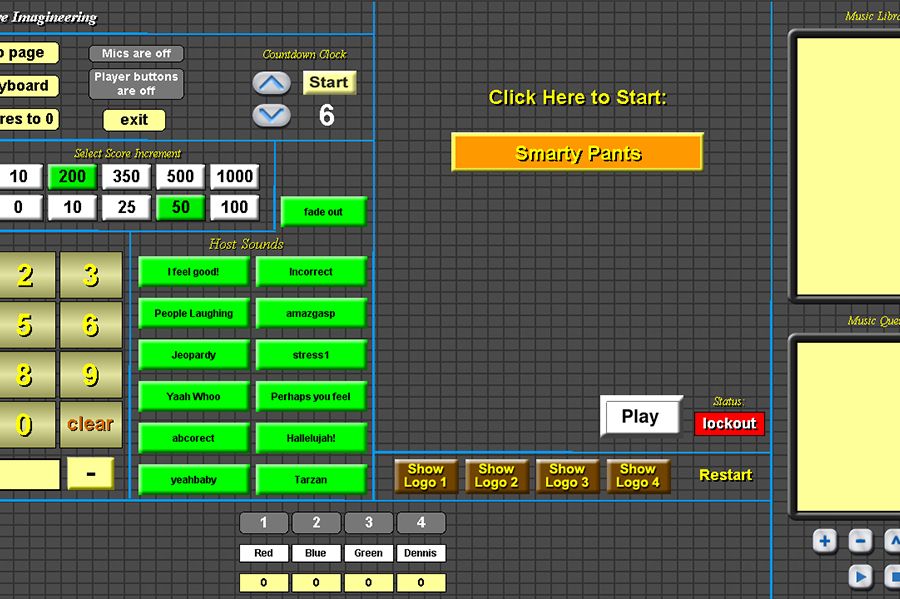
Task: Decrease the countdown clock with down arrow
Action: 271,115
